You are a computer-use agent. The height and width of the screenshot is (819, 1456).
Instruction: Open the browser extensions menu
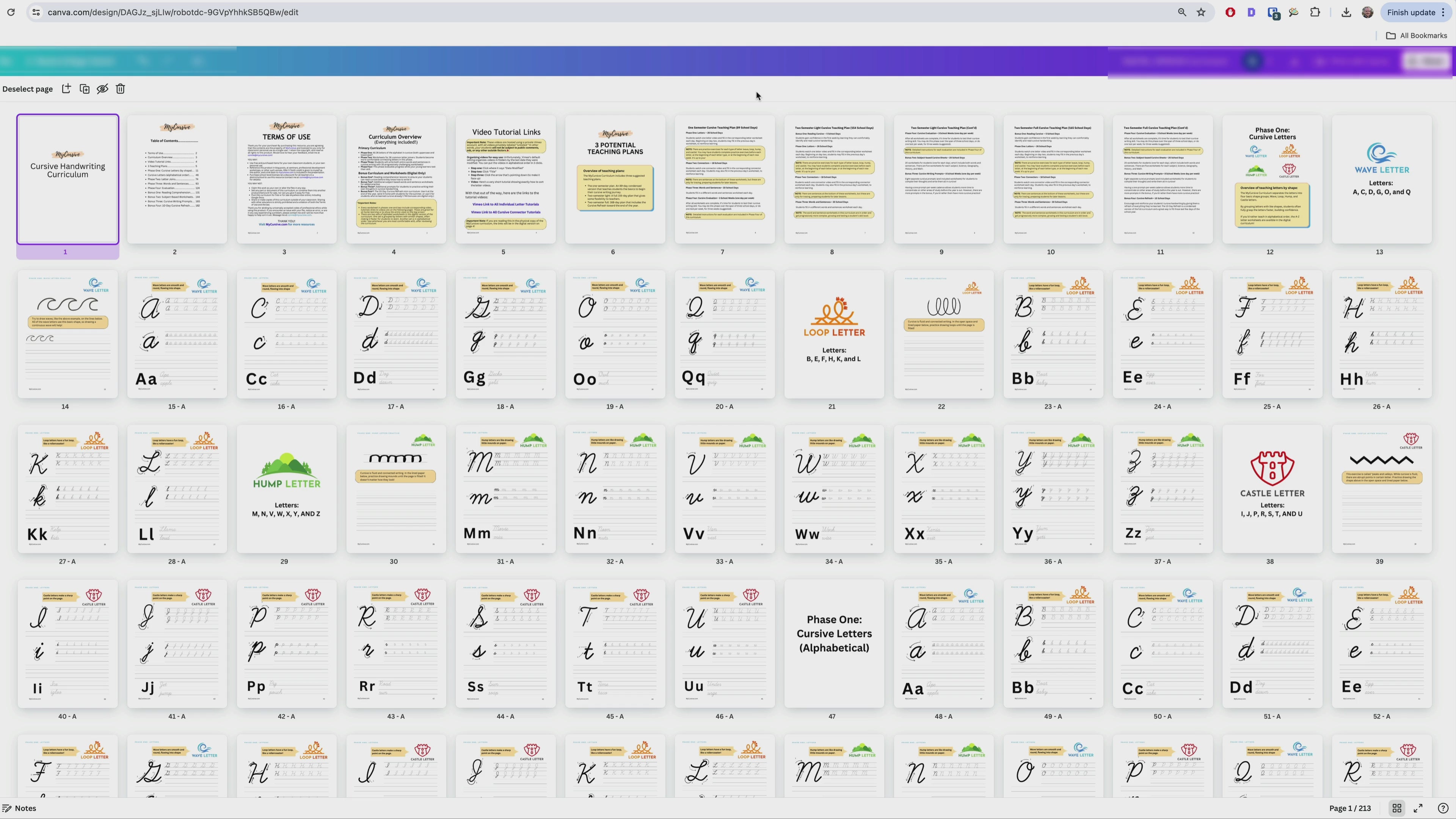pyautogui.click(x=1315, y=12)
